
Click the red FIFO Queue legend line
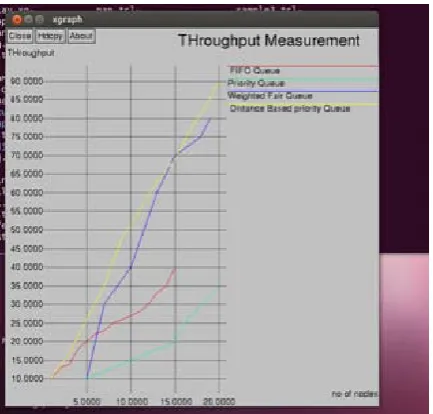pyautogui.click(x=303, y=66)
